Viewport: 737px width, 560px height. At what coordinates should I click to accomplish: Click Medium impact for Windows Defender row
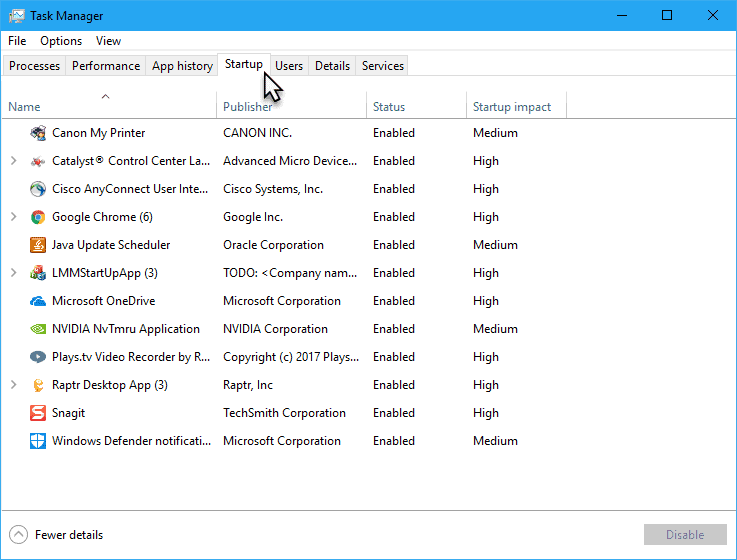point(495,441)
